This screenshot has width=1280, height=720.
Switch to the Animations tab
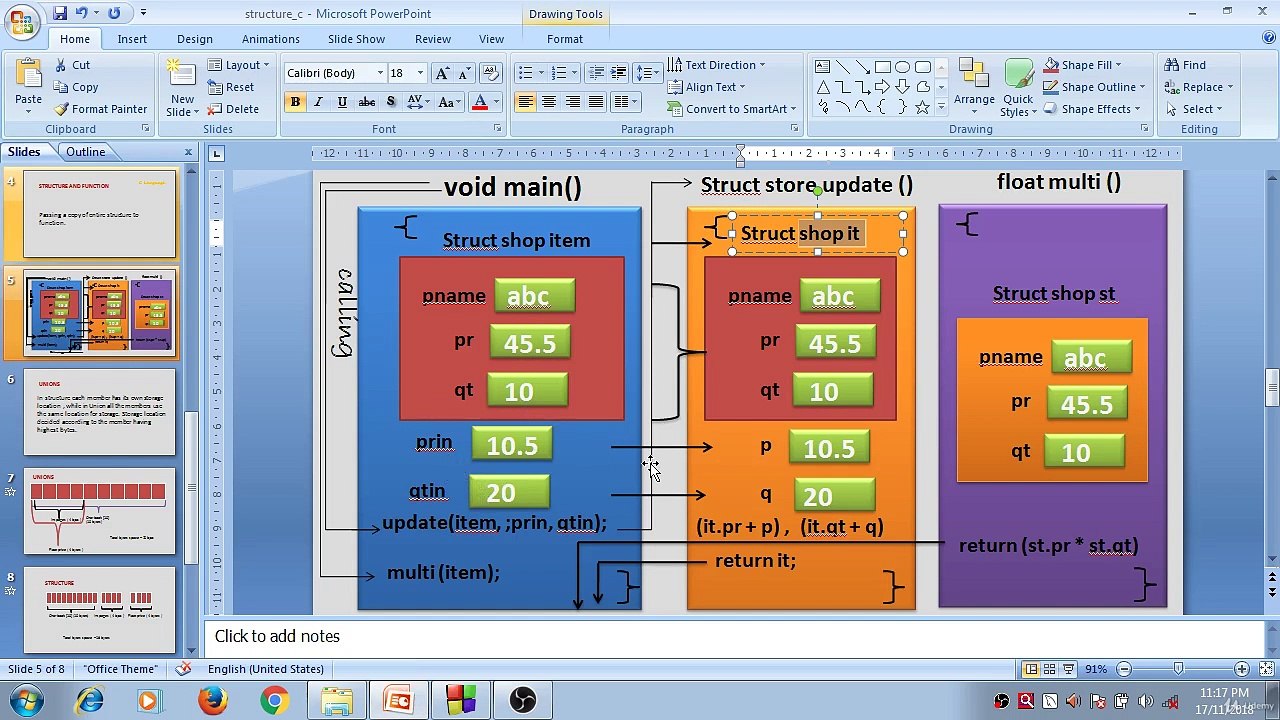270,39
